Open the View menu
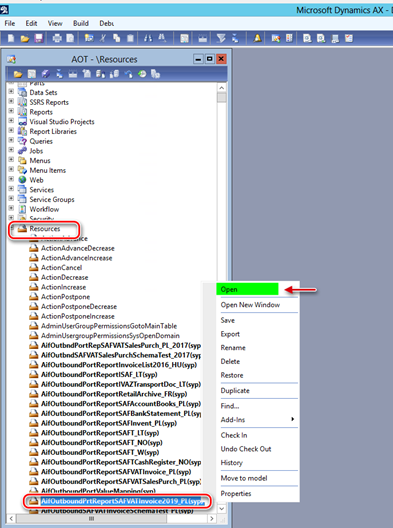 click(x=55, y=23)
